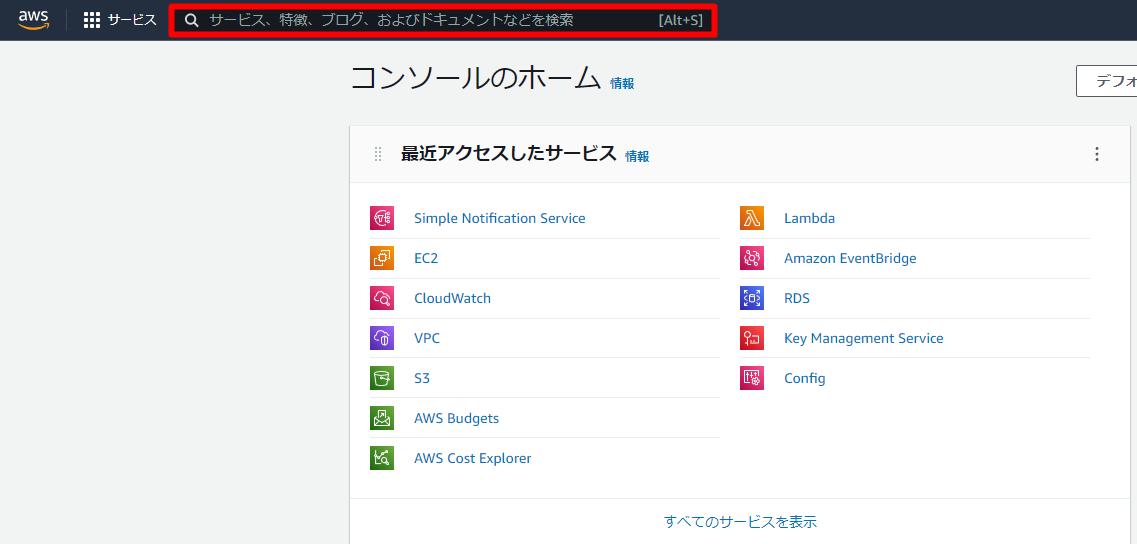Open the Lambda link
The height and width of the screenshot is (544, 1137).
tap(809, 218)
